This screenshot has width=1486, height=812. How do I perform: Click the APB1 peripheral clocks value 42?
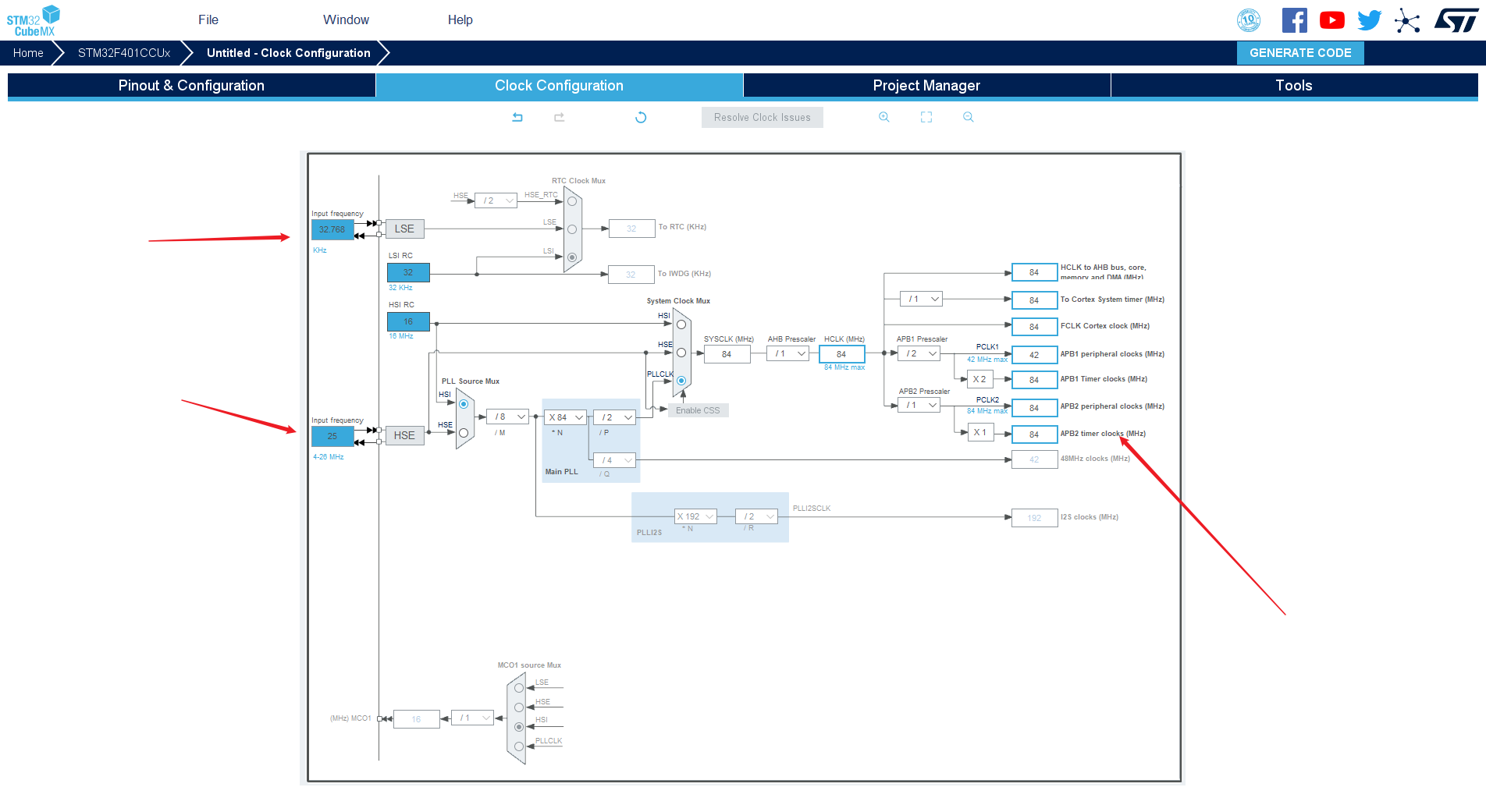1034,355
